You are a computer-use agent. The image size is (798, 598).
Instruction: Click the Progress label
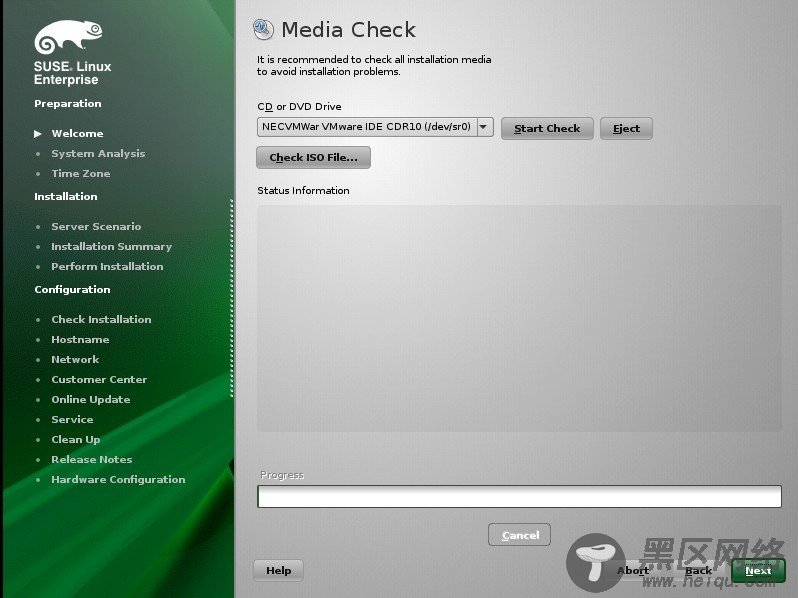[282, 475]
